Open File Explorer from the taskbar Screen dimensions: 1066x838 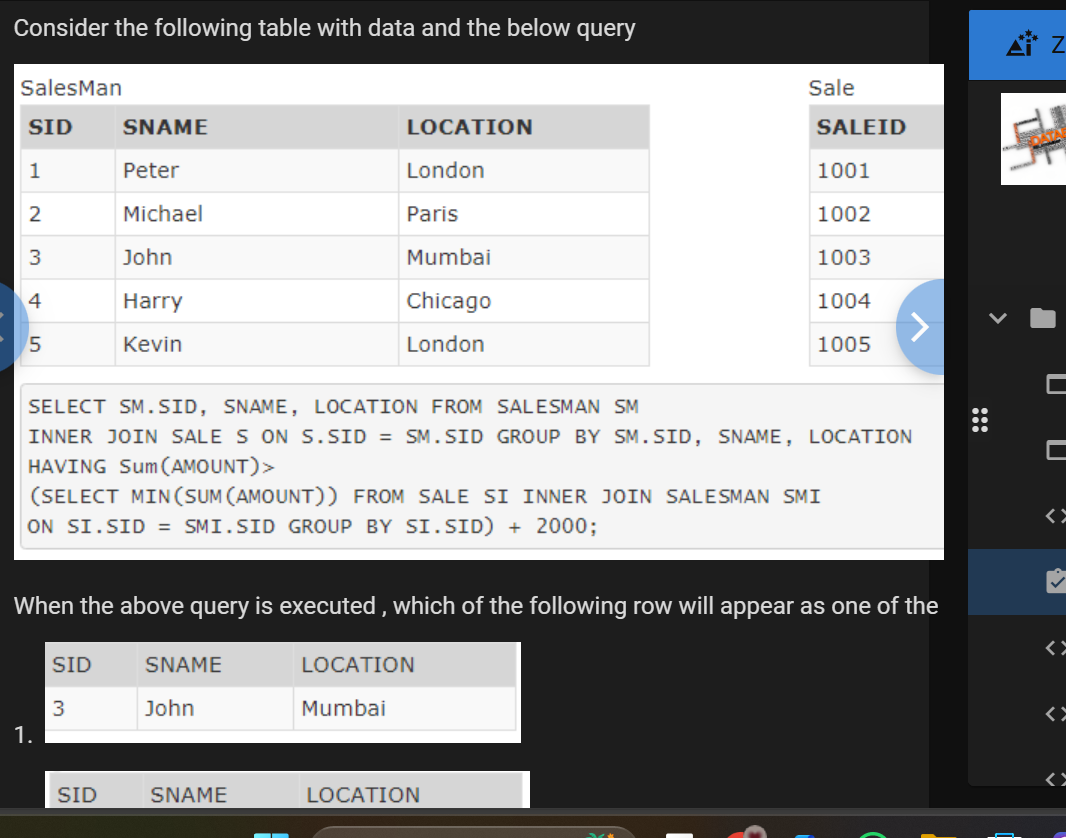(938, 832)
